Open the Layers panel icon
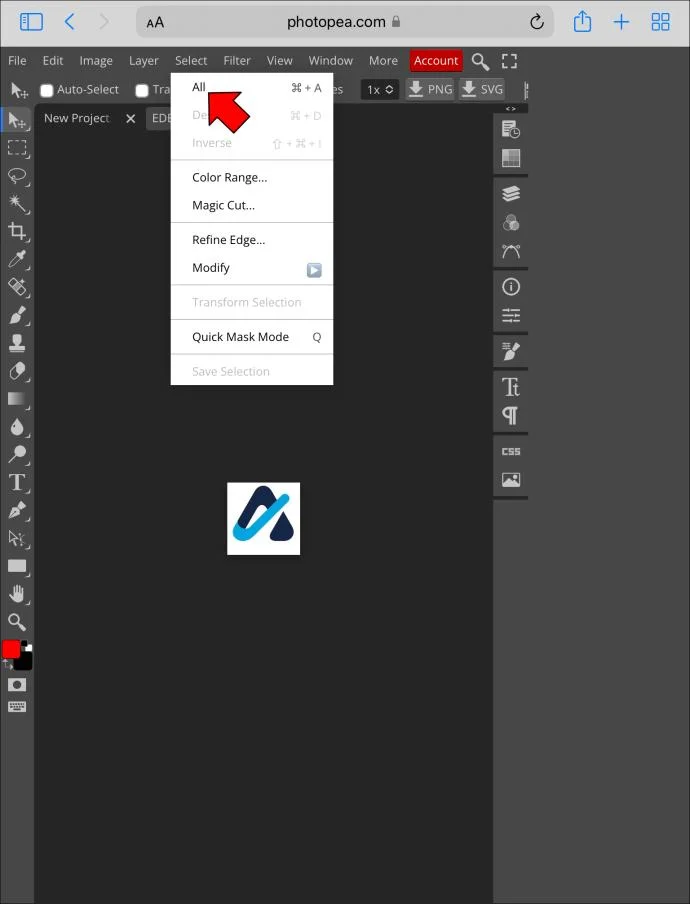 tap(511, 194)
